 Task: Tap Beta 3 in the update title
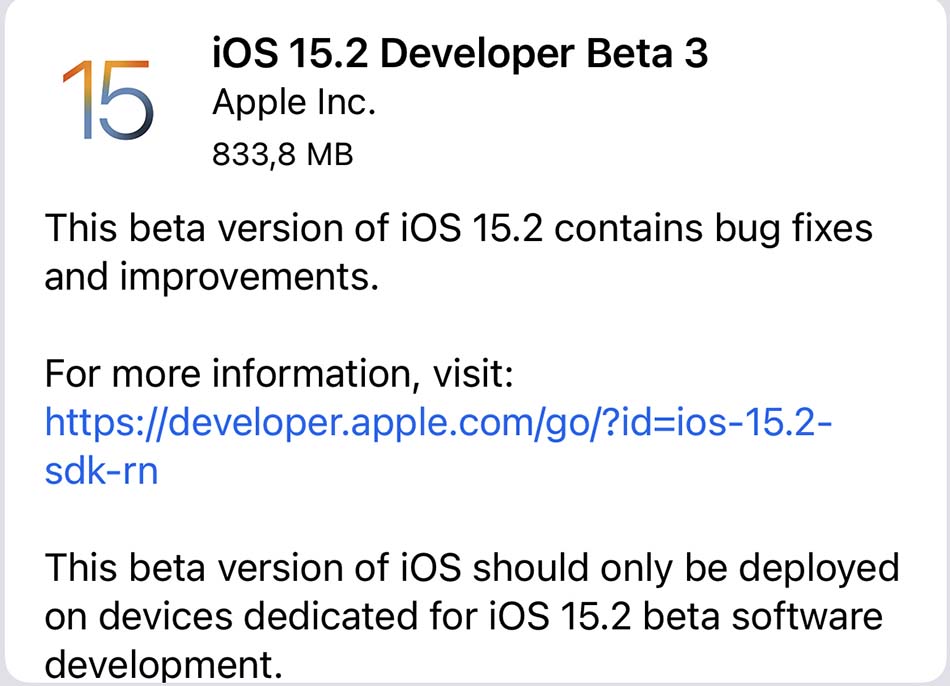(646, 53)
